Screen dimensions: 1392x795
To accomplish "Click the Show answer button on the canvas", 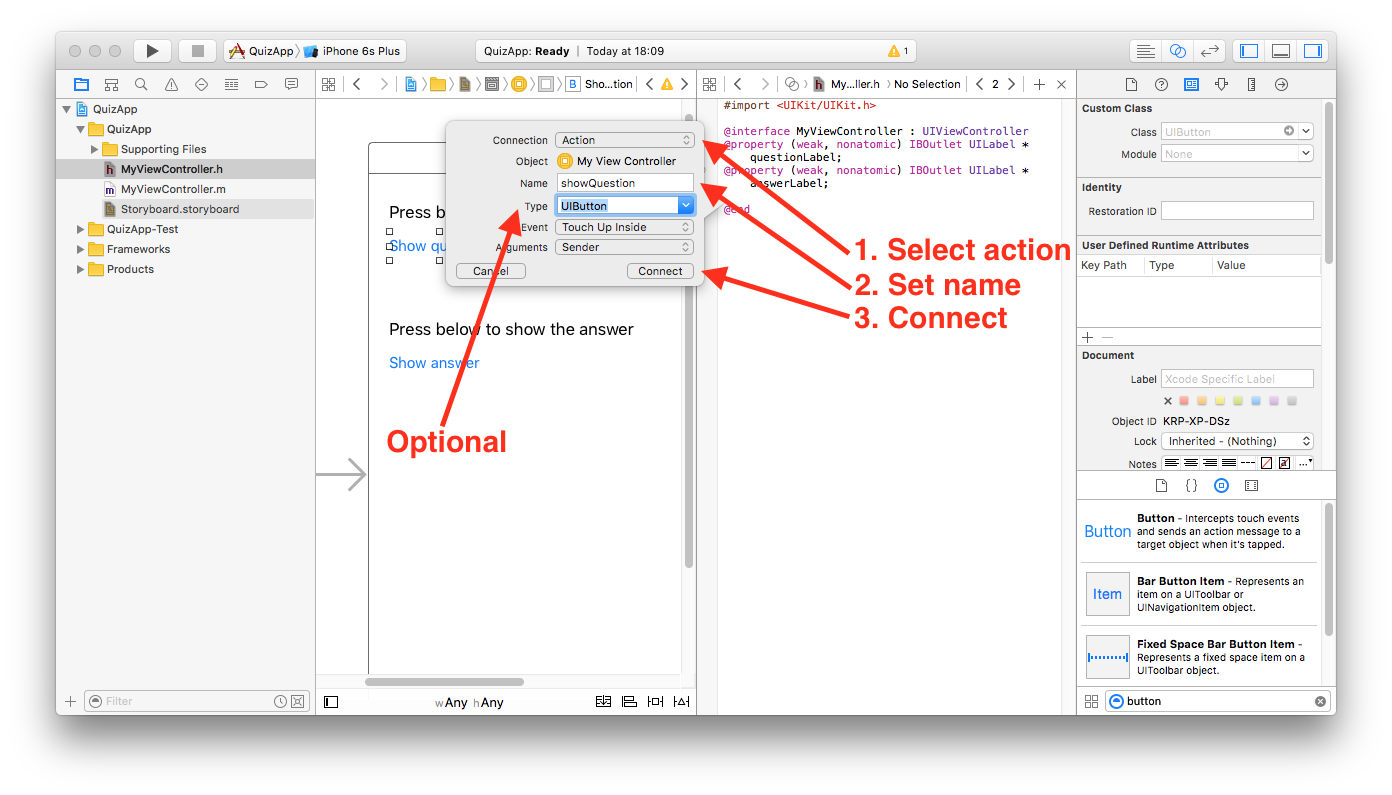I will coord(434,363).
